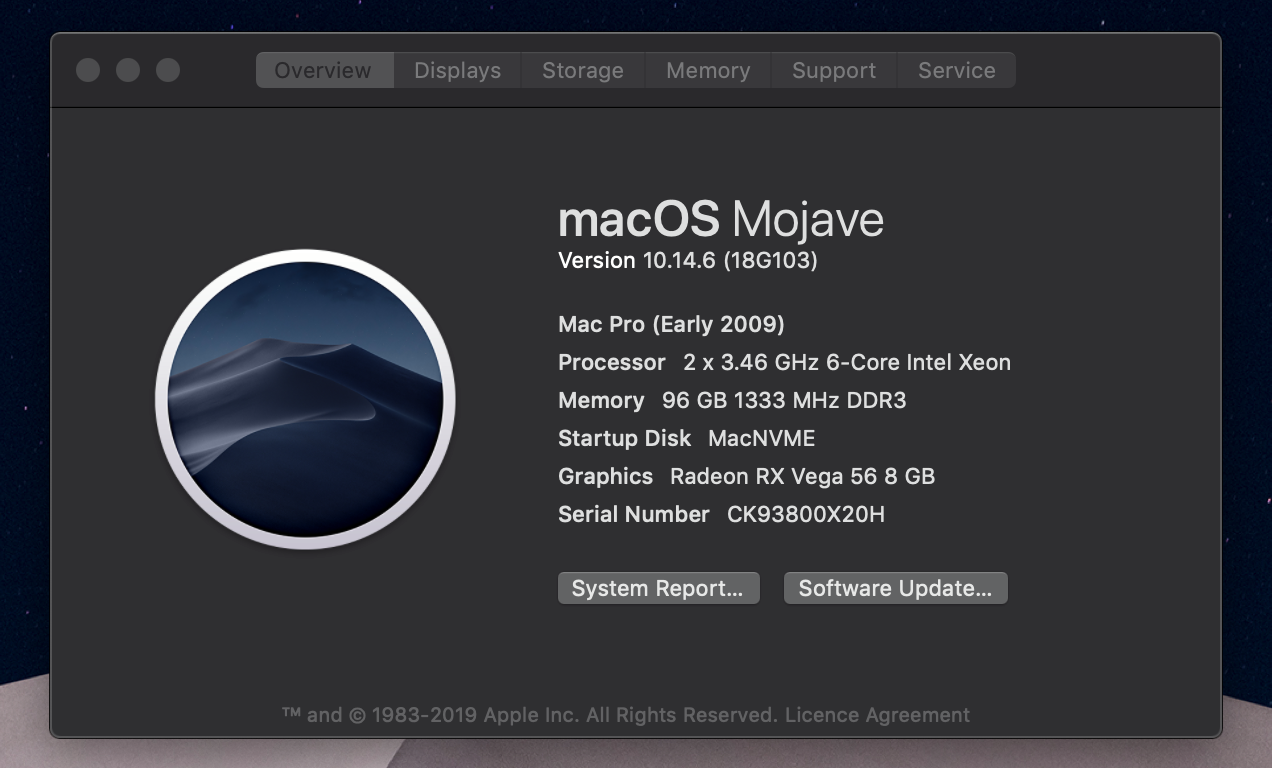Image resolution: width=1272 pixels, height=768 pixels.
Task: Click the System Report... button
Action: click(x=658, y=588)
